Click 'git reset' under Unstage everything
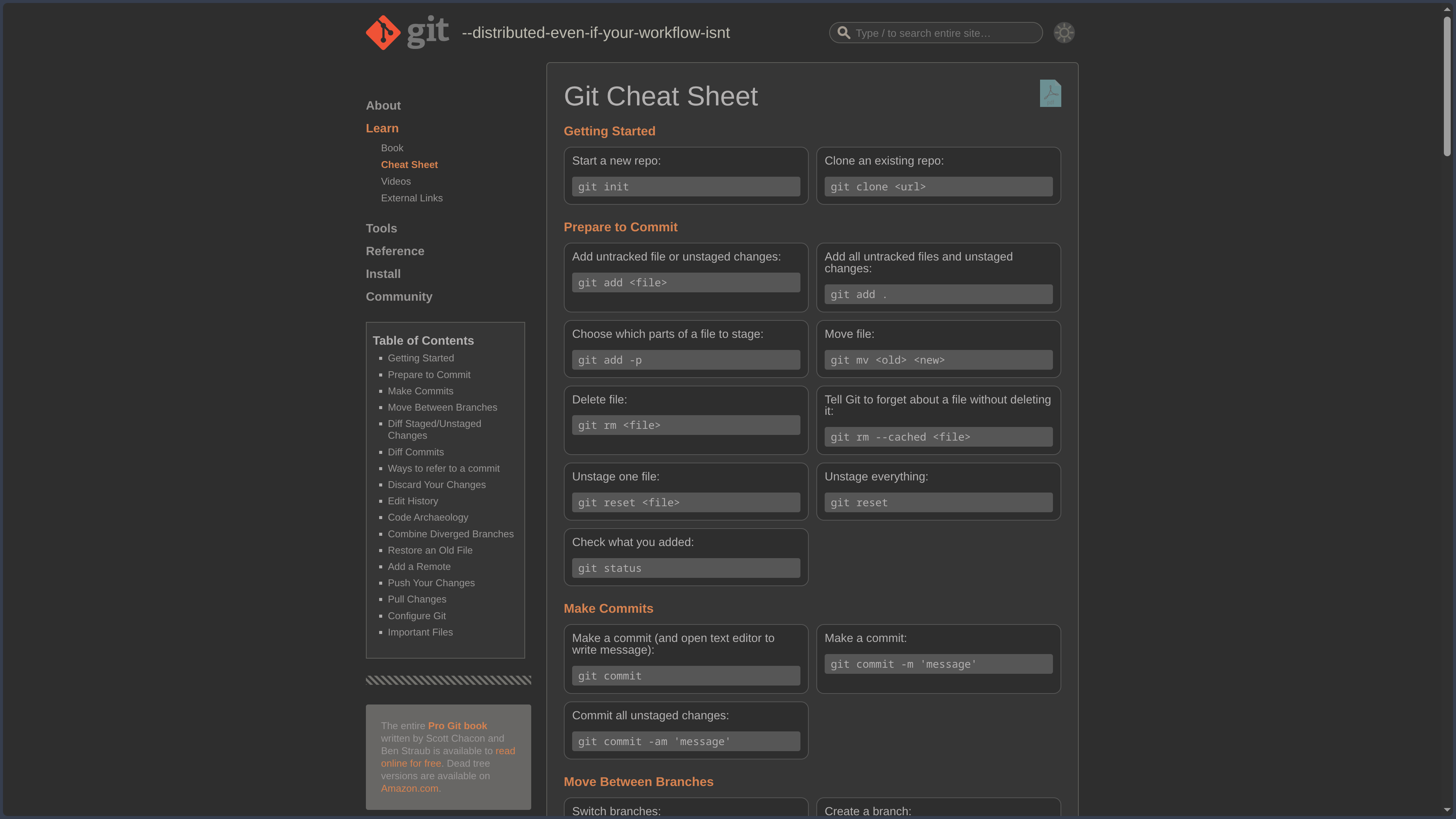 (x=938, y=502)
